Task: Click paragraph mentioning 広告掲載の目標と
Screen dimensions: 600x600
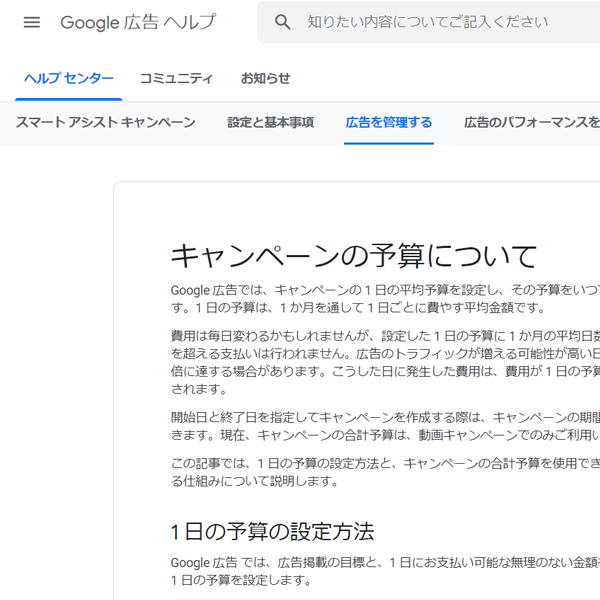Action: click(385, 572)
